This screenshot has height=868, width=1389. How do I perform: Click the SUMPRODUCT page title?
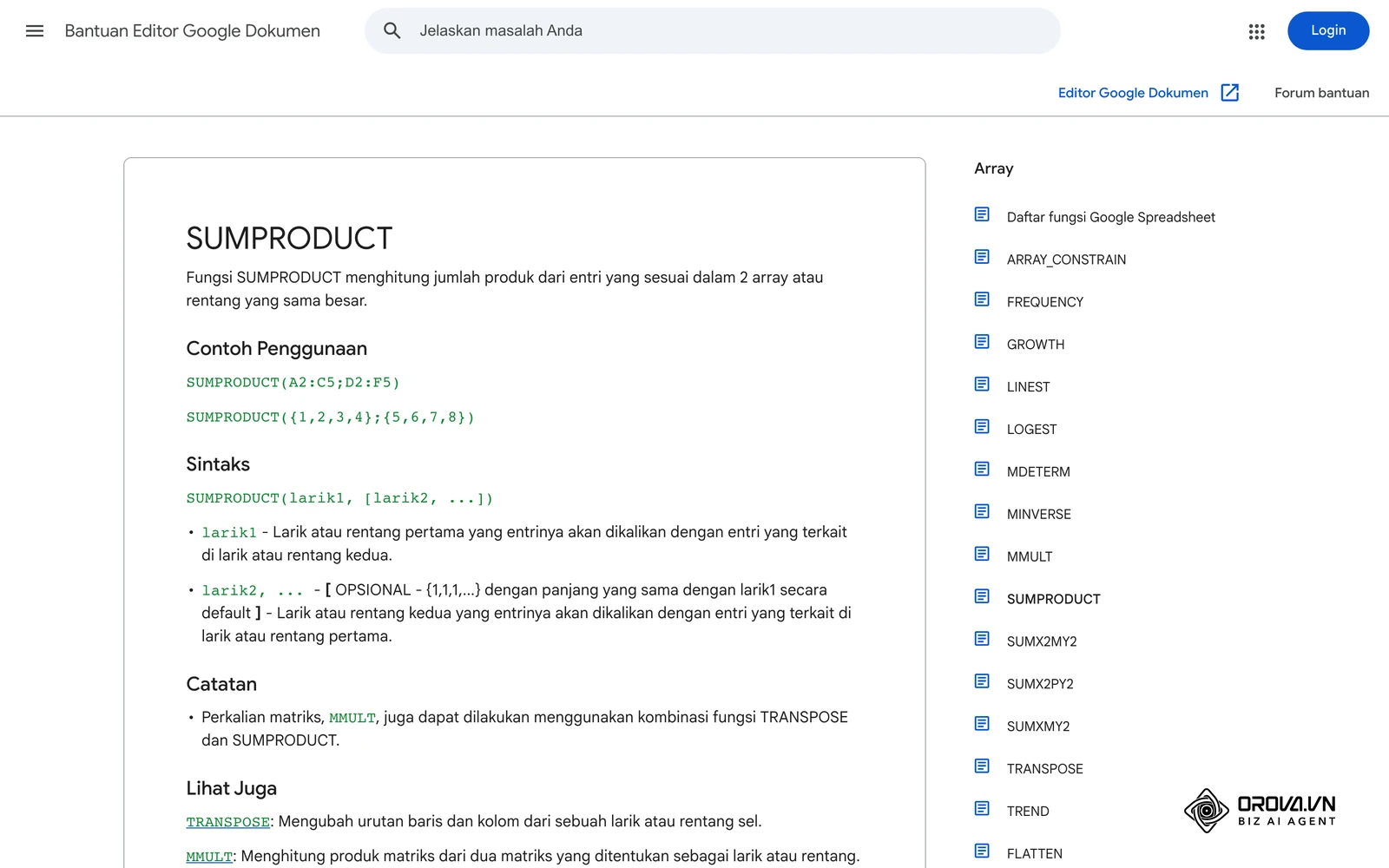(289, 239)
